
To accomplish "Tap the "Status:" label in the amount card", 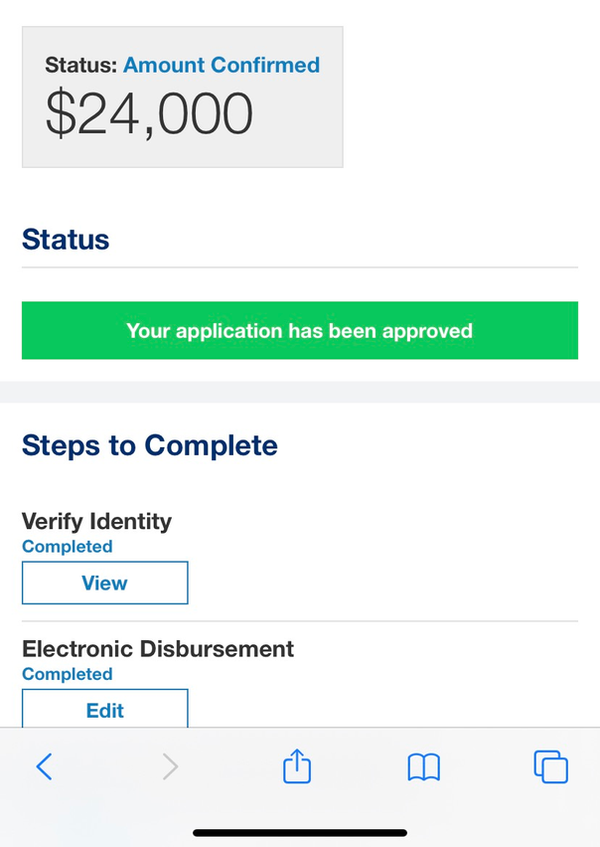I will click(x=81, y=66).
